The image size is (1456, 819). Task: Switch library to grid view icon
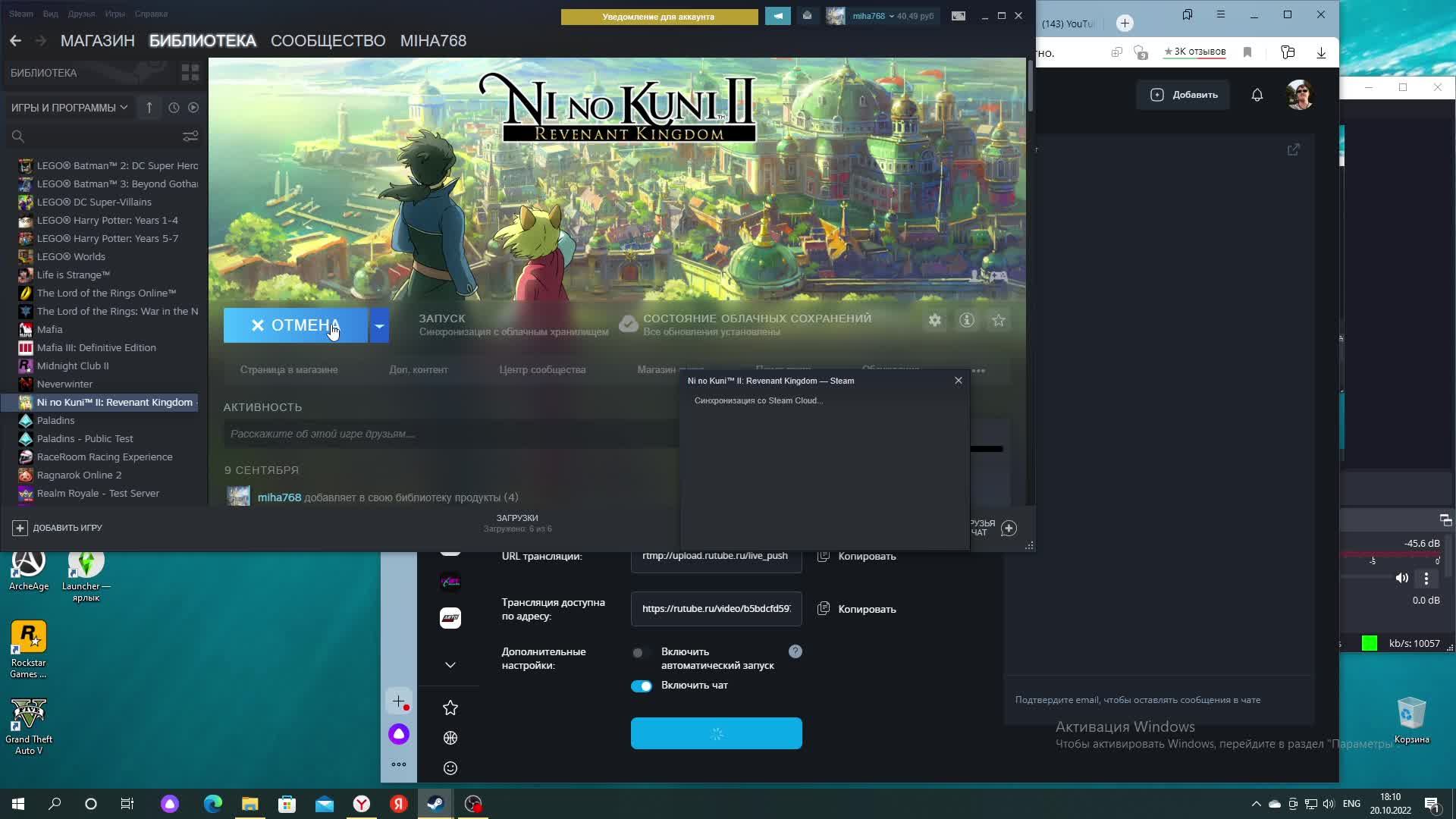190,73
